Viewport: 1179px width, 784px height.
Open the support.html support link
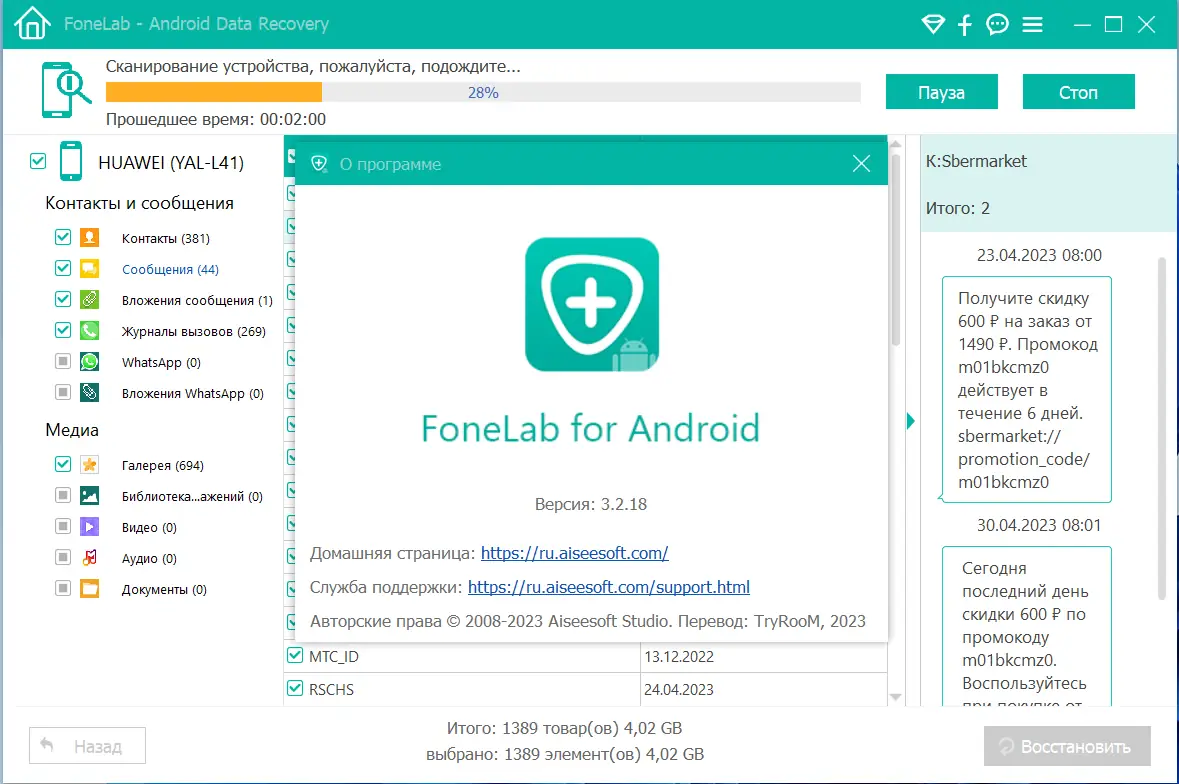[608, 587]
